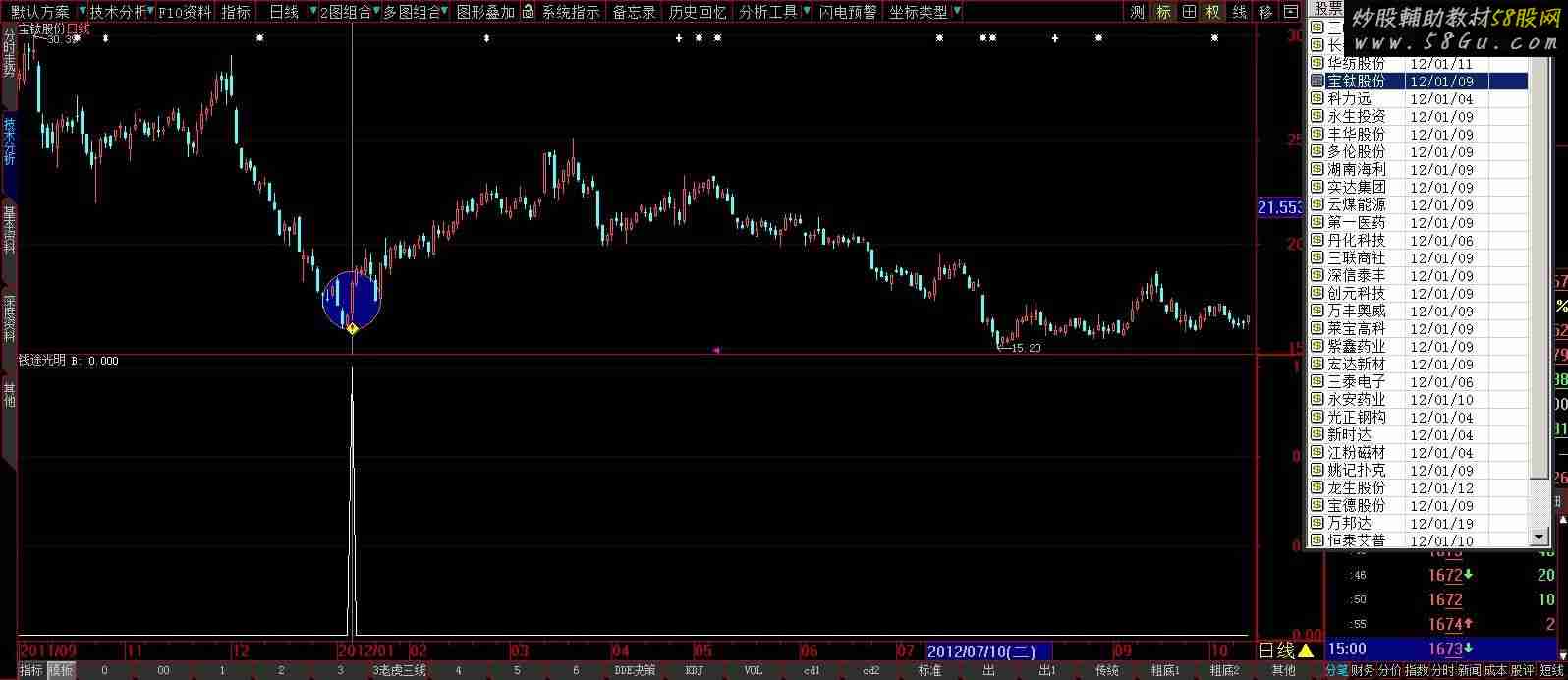The width and height of the screenshot is (1568, 680).
Task: Select 华纺股份 in the stock list
Action: pos(1419,64)
